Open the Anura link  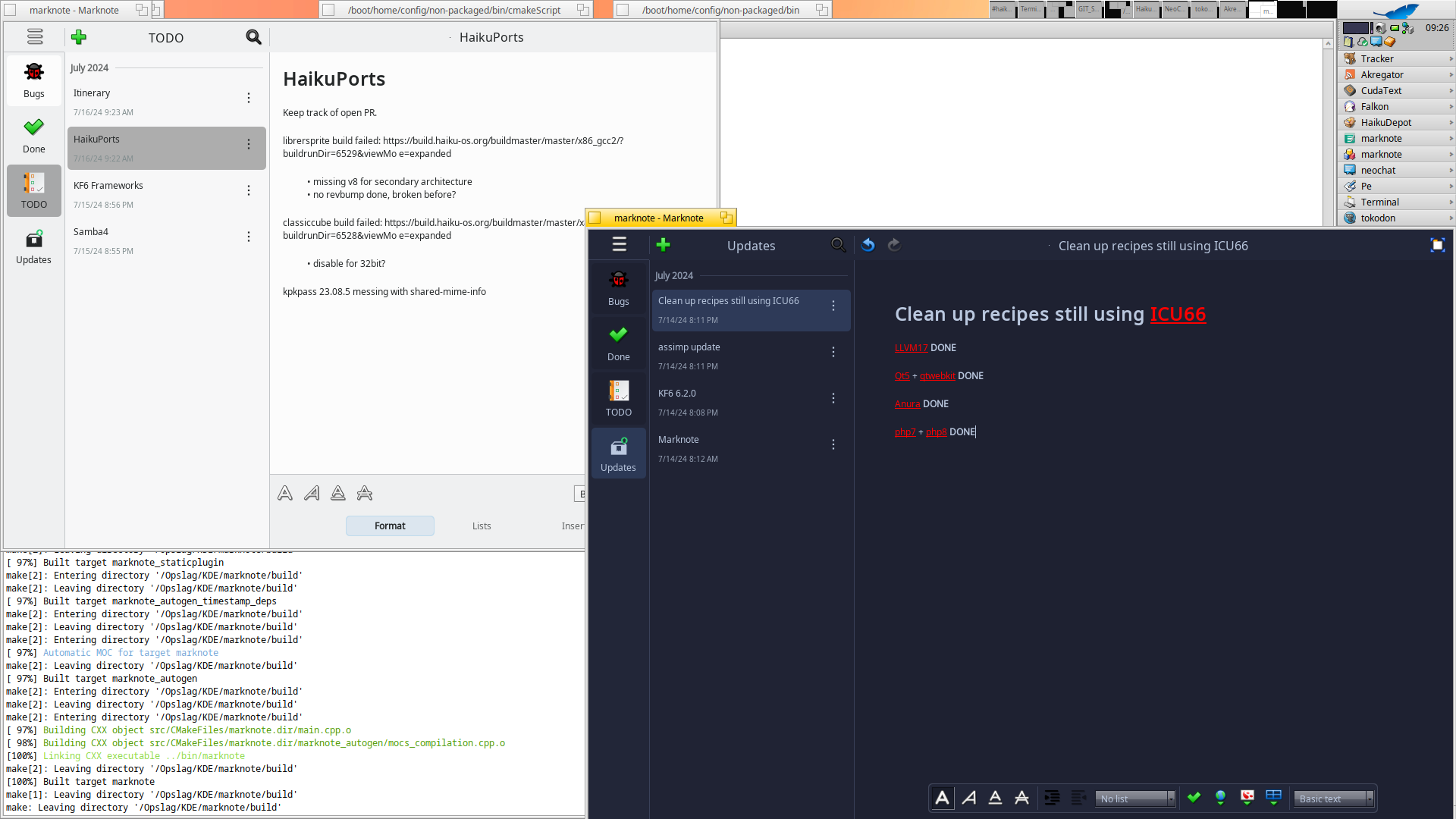(x=907, y=403)
